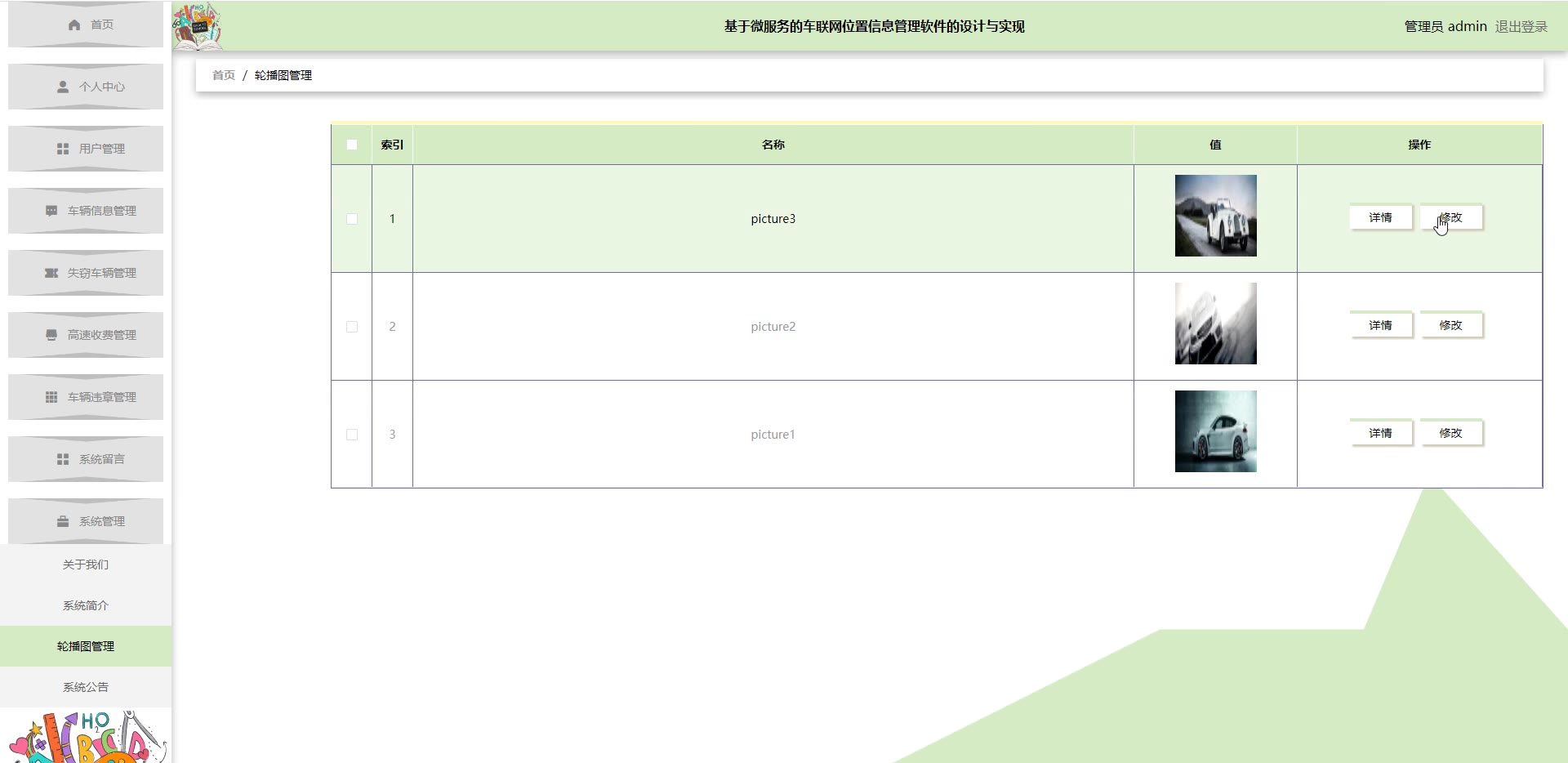
Task: Click the logo image in the header
Action: (197, 25)
